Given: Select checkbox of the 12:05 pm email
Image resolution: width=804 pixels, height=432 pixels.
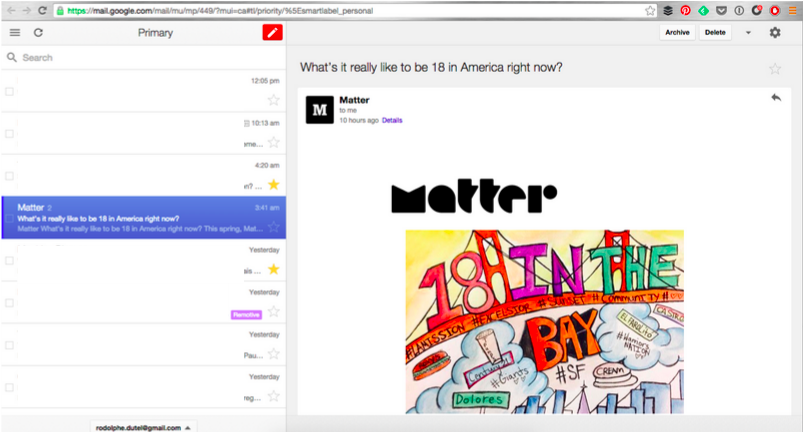Looking at the screenshot, I should point(9,92).
